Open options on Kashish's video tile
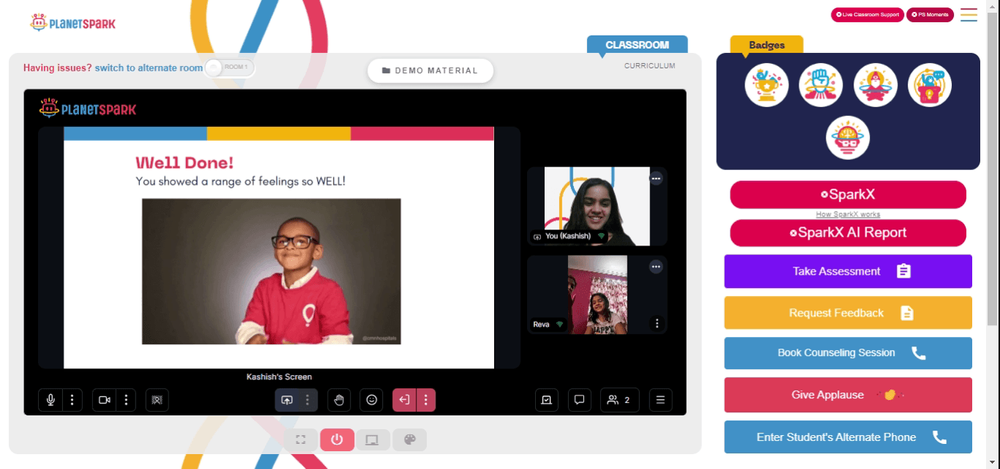1000x469 pixels. (656, 179)
